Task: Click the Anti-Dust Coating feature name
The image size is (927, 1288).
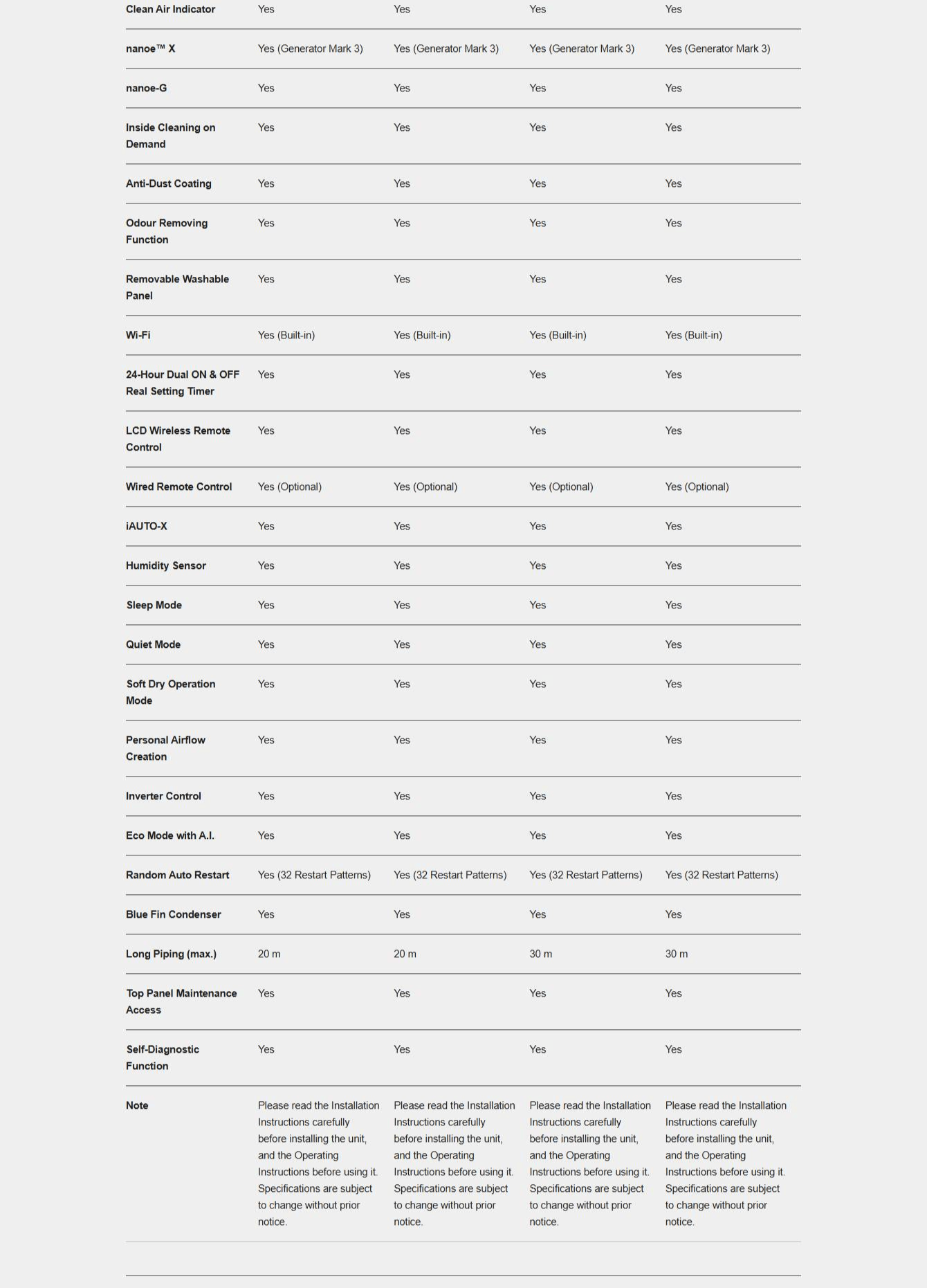Action: [168, 184]
